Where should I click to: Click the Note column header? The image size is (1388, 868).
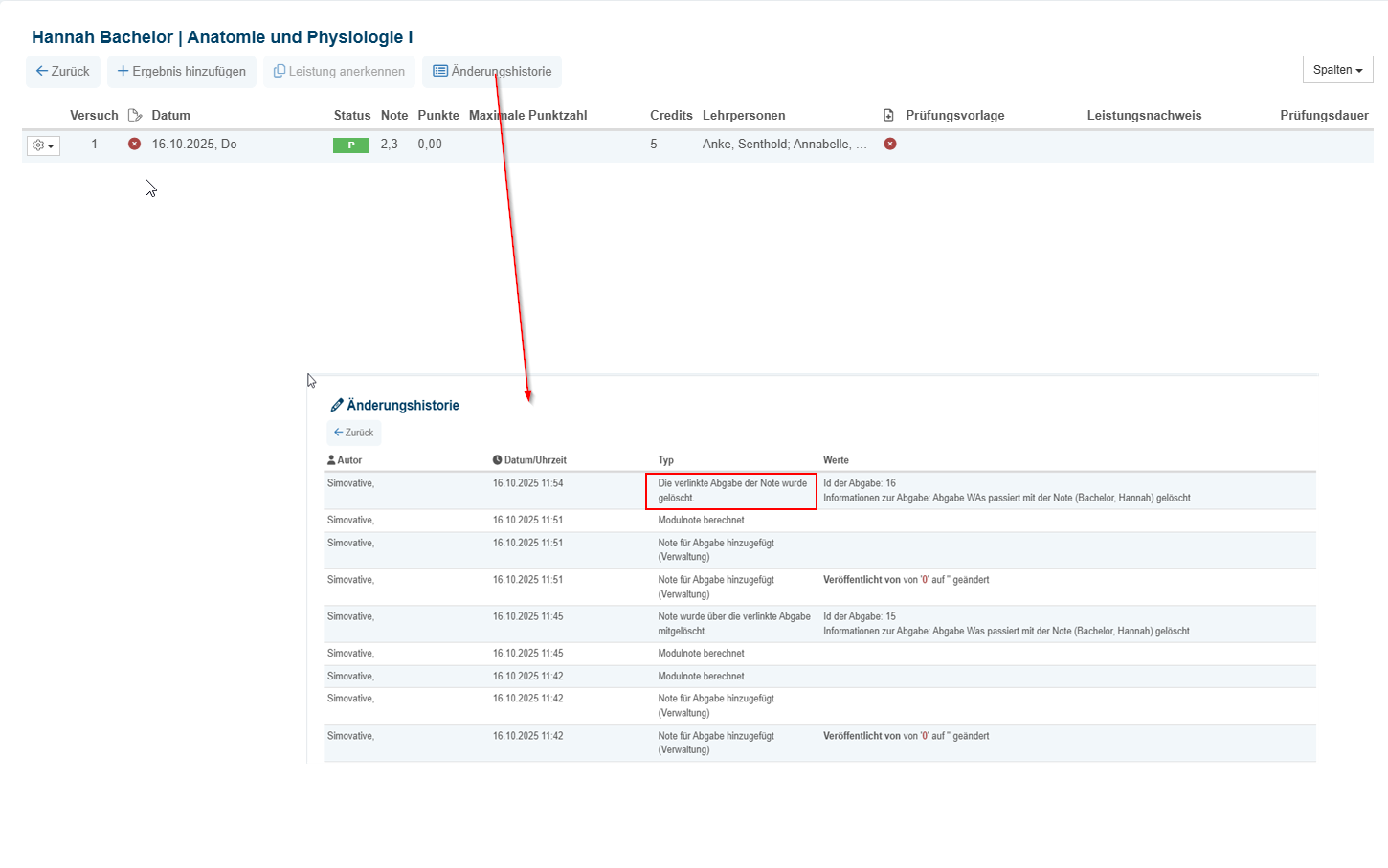(394, 115)
